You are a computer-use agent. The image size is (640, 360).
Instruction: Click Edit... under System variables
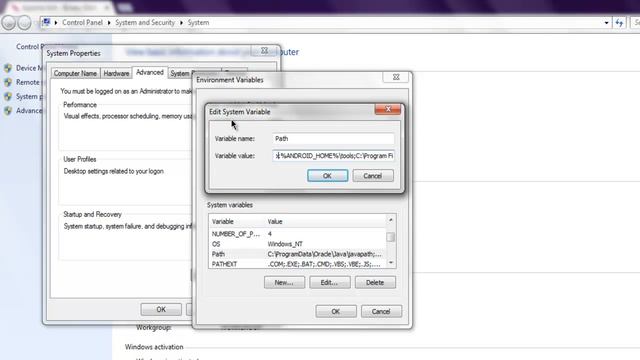point(329,282)
